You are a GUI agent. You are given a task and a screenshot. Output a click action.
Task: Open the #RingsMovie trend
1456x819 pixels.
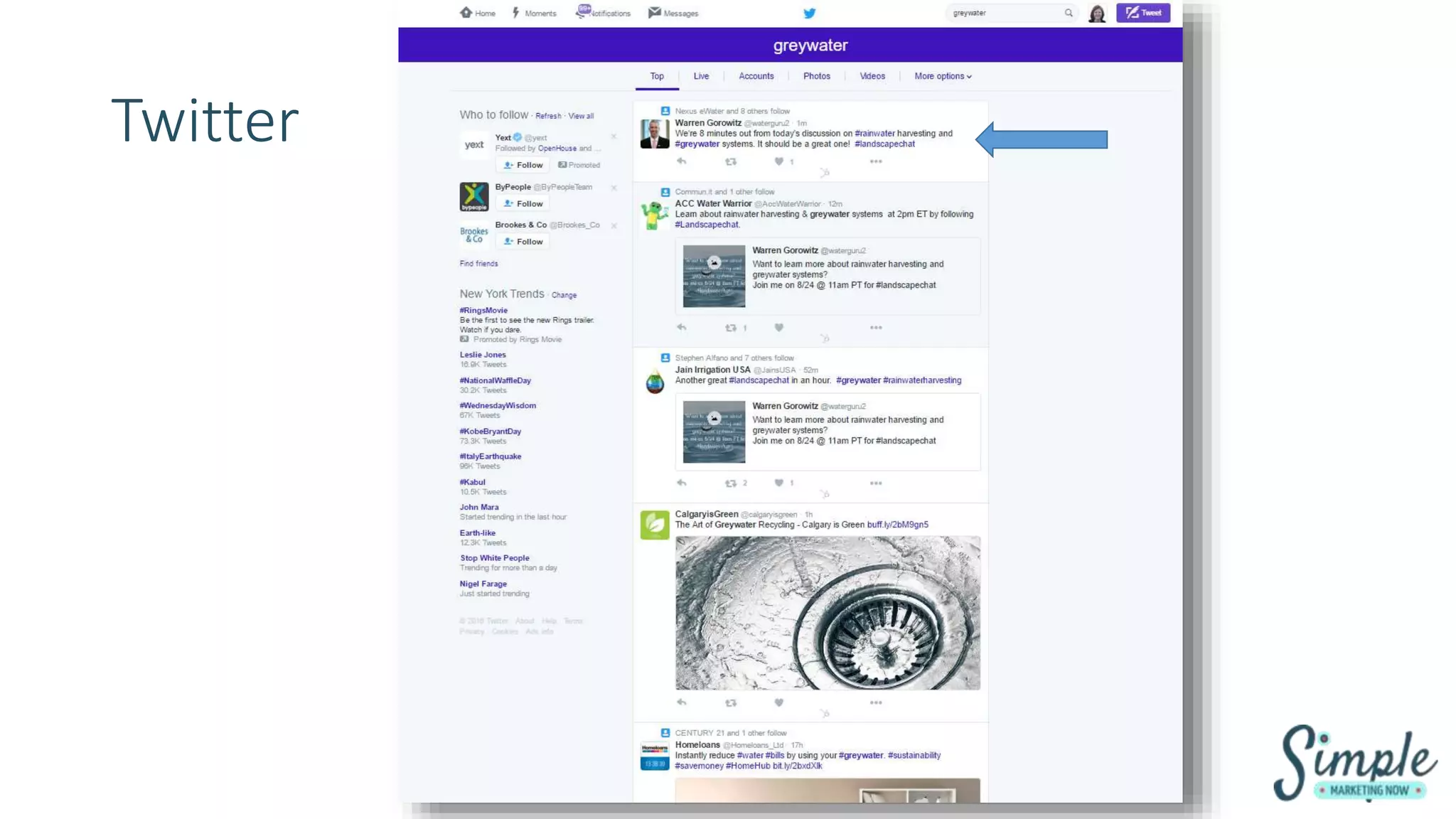pos(483,310)
